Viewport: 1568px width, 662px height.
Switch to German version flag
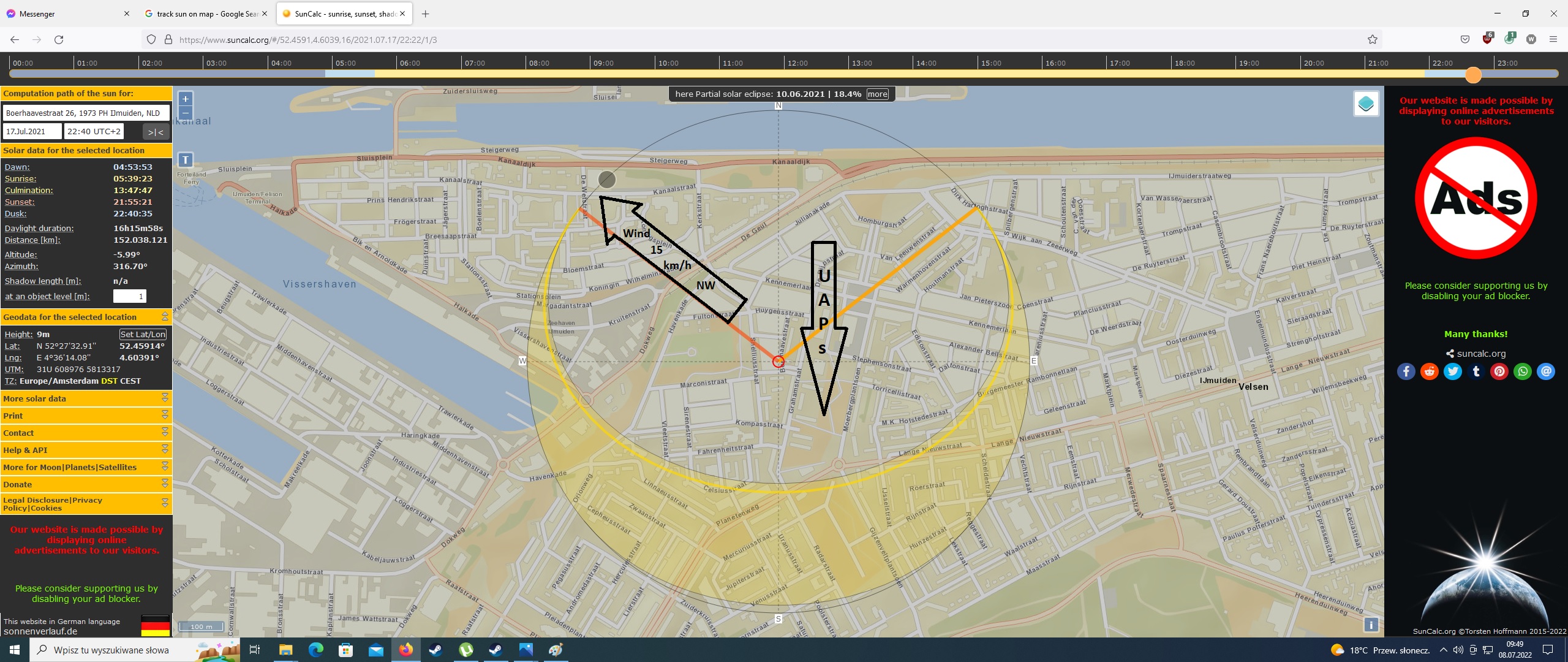[155, 626]
